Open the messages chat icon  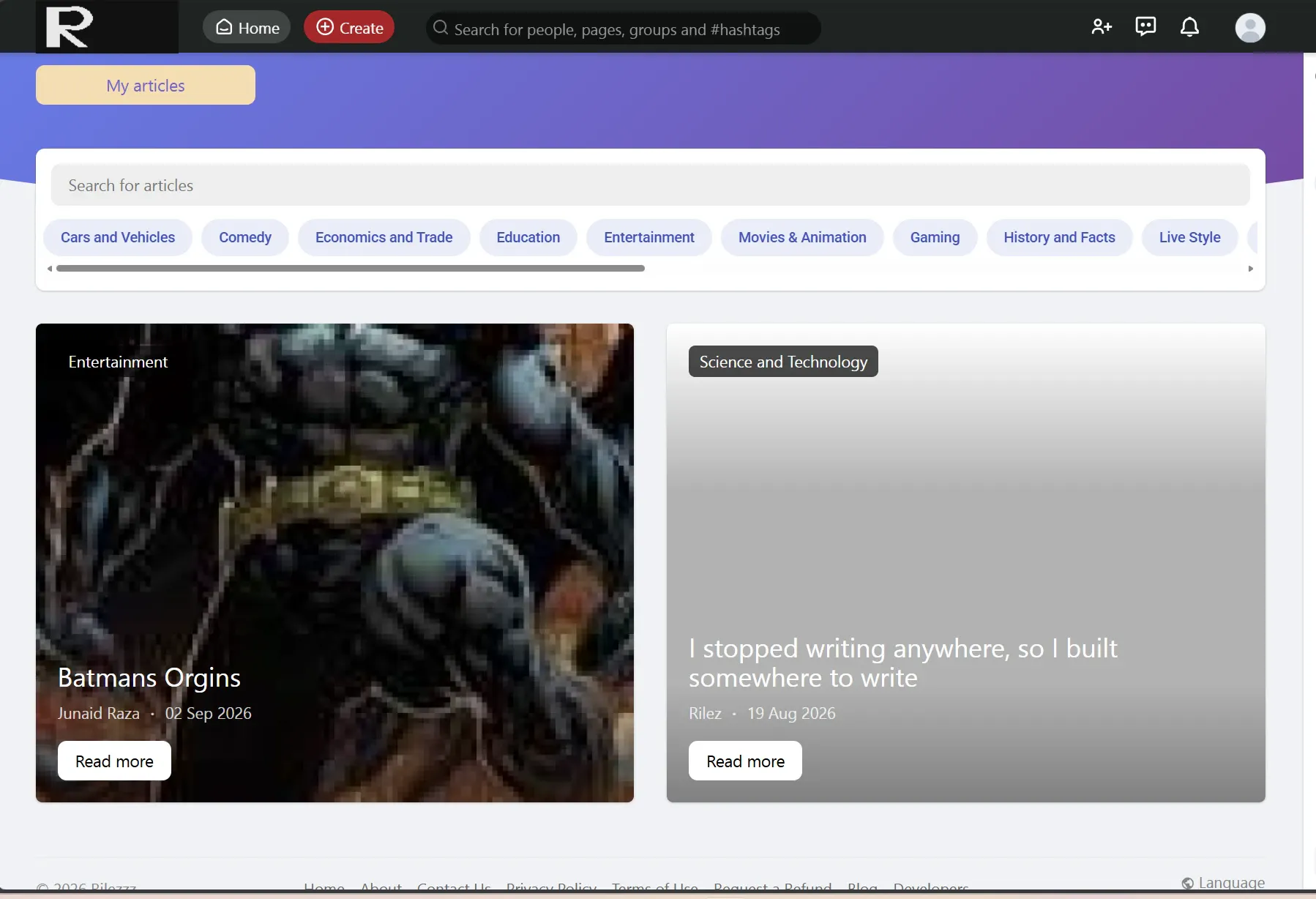tap(1145, 27)
